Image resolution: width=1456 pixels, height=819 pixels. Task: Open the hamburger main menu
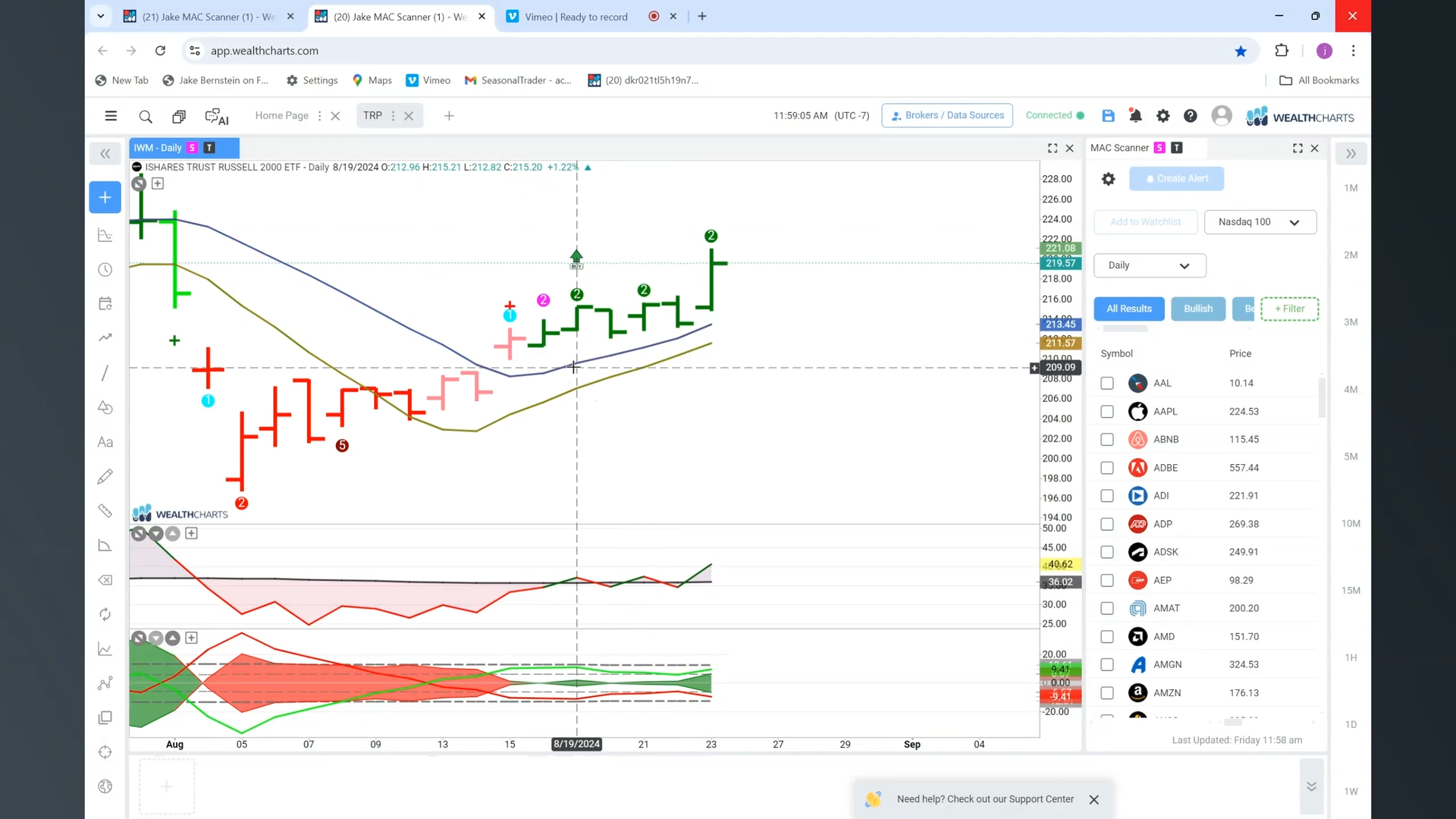tap(111, 116)
